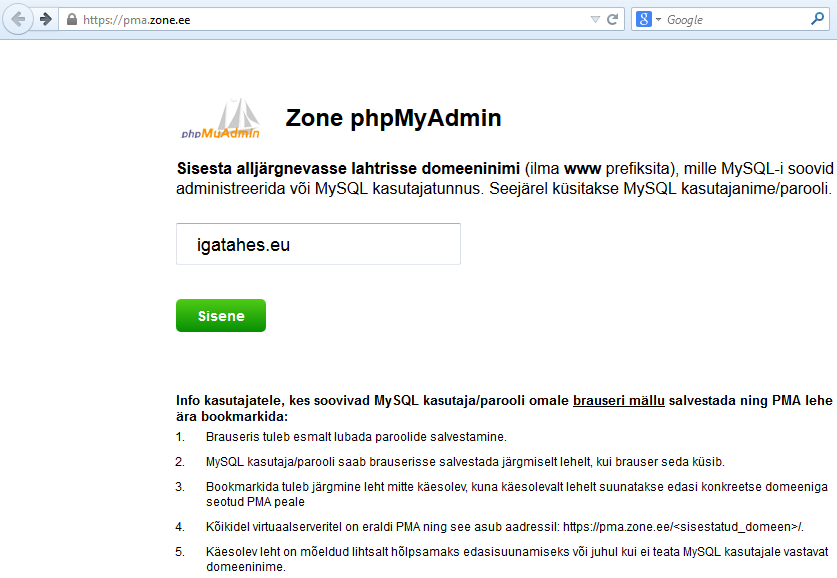837x578 pixels.
Task: Select the domain field containing igatahes.eu
Action: click(x=318, y=244)
